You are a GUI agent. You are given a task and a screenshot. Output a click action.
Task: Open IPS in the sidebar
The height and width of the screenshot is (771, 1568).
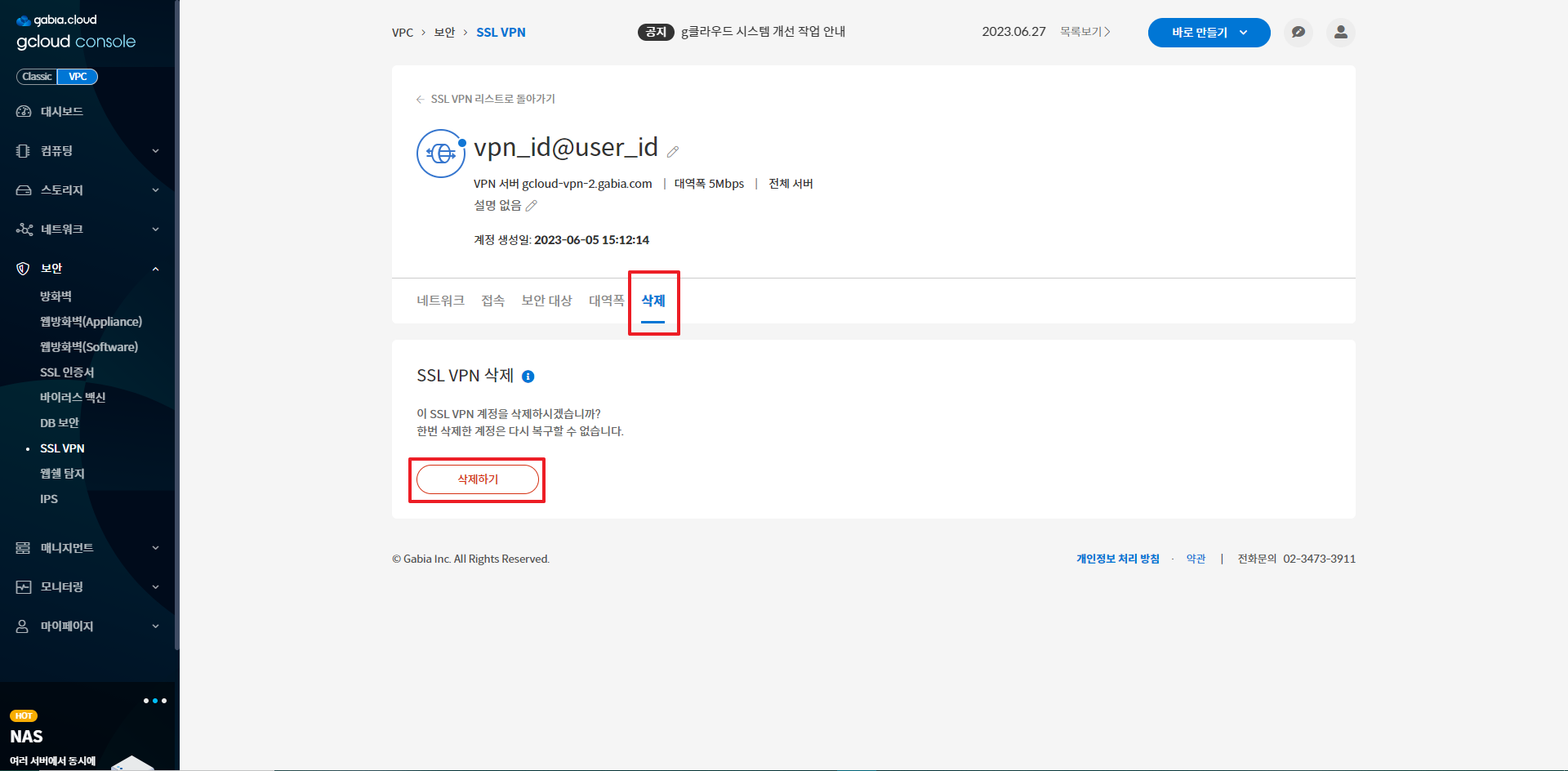click(49, 499)
